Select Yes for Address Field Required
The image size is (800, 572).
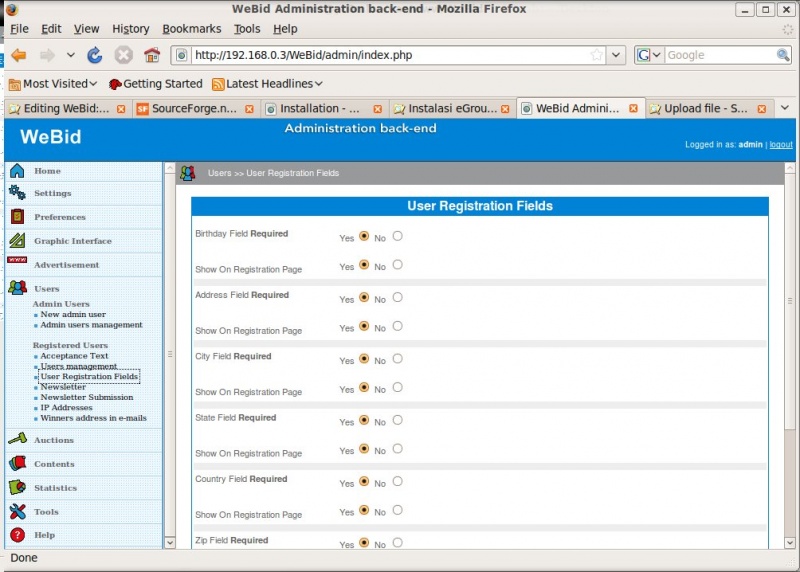click(x=364, y=297)
